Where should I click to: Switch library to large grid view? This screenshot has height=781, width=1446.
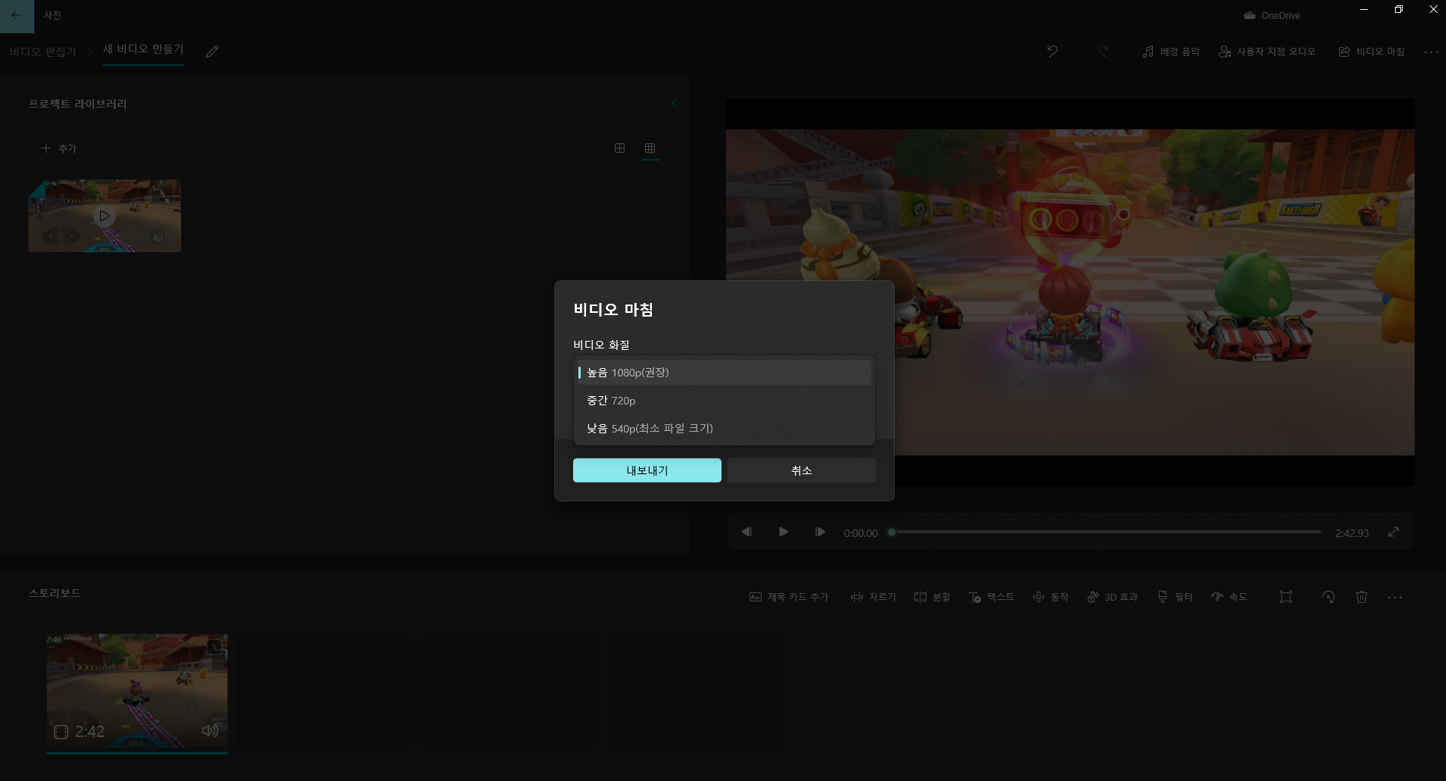coord(620,148)
